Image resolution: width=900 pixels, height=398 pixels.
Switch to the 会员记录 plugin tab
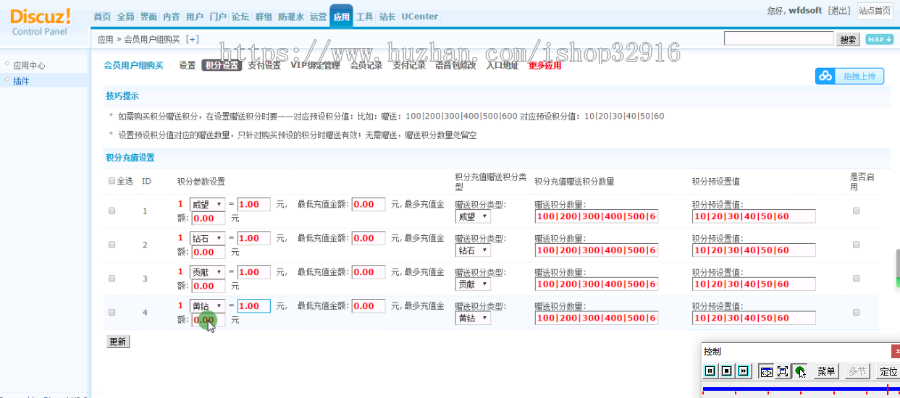click(x=366, y=65)
